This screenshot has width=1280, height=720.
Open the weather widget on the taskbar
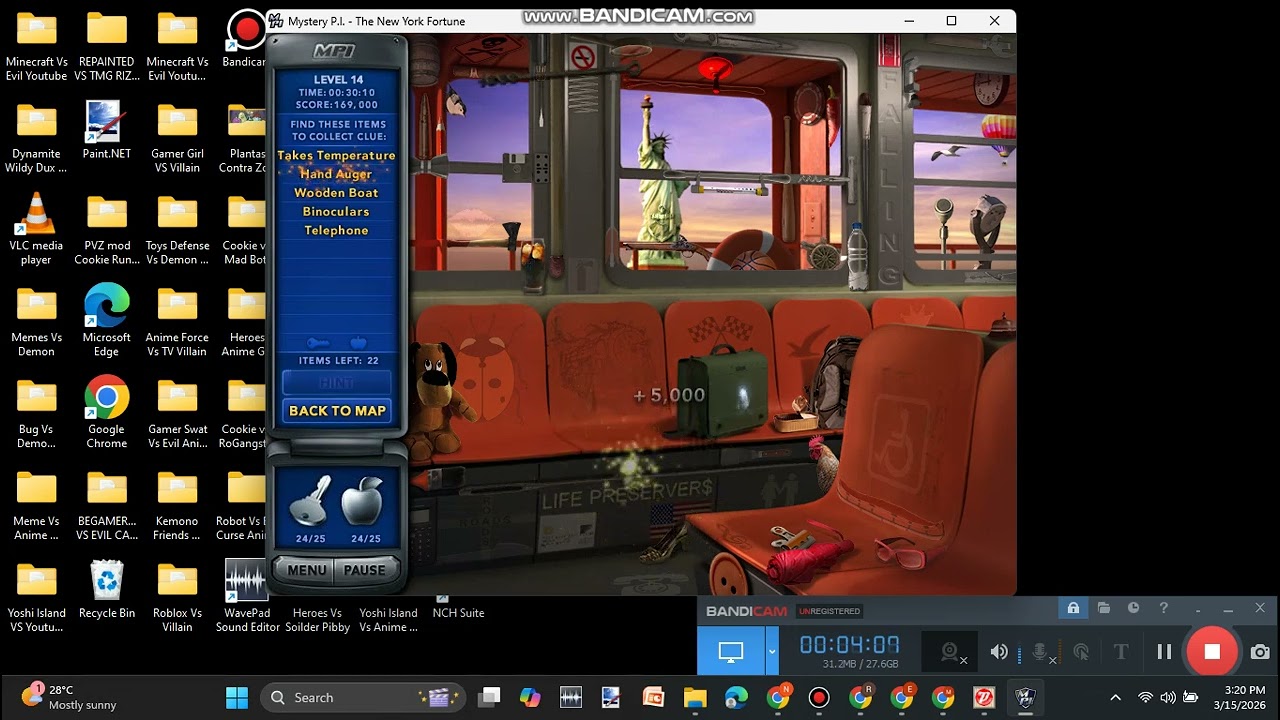(x=70, y=697)
